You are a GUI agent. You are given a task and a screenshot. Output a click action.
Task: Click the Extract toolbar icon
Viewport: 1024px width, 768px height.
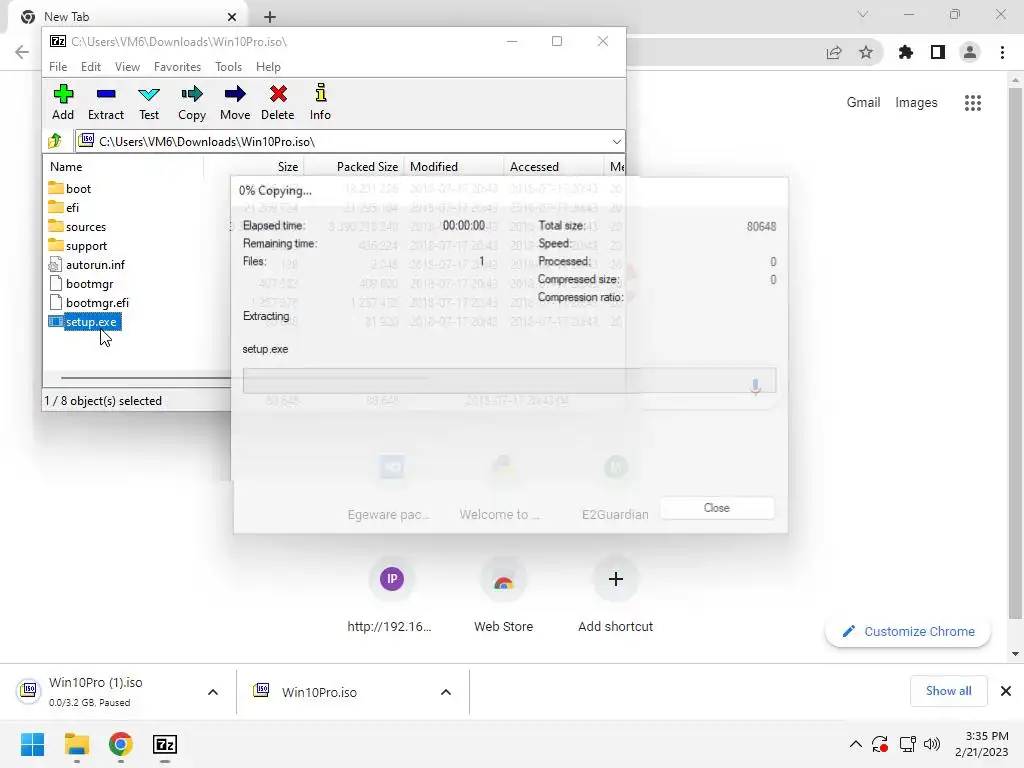(106, 103)
